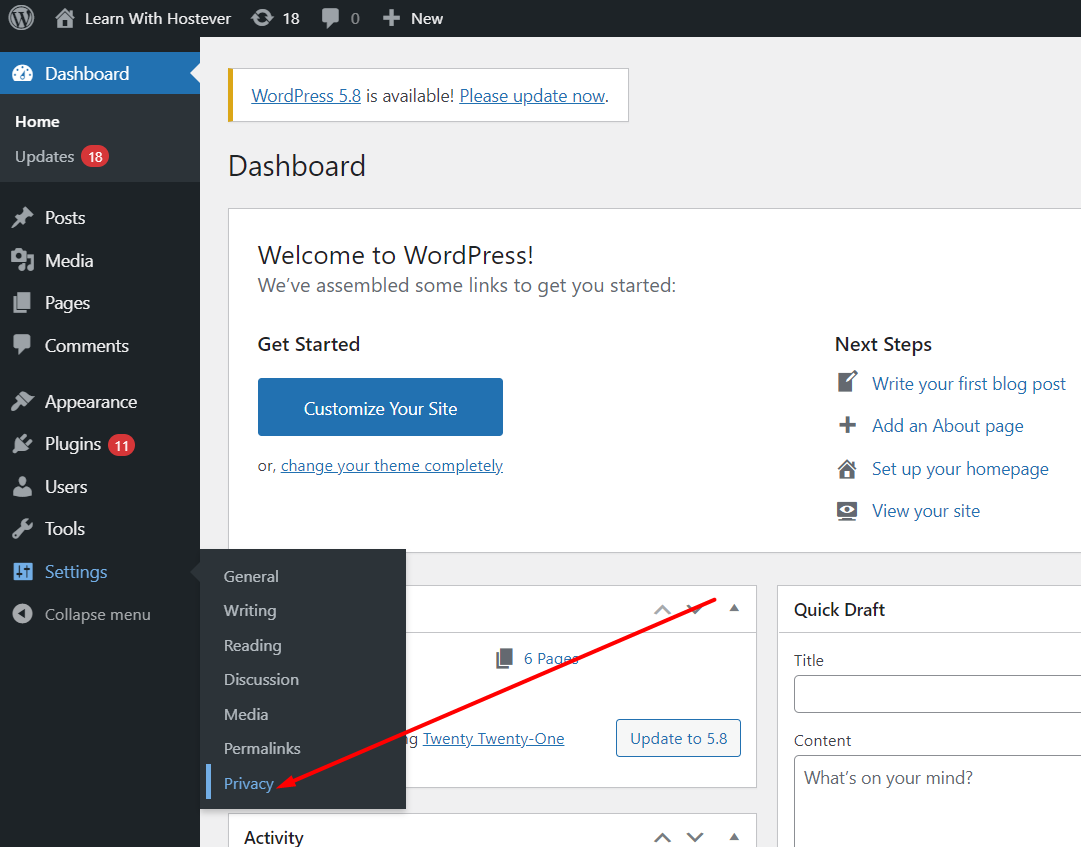Click the Comments bubble icon in sidebar

(x=22, y=345)
